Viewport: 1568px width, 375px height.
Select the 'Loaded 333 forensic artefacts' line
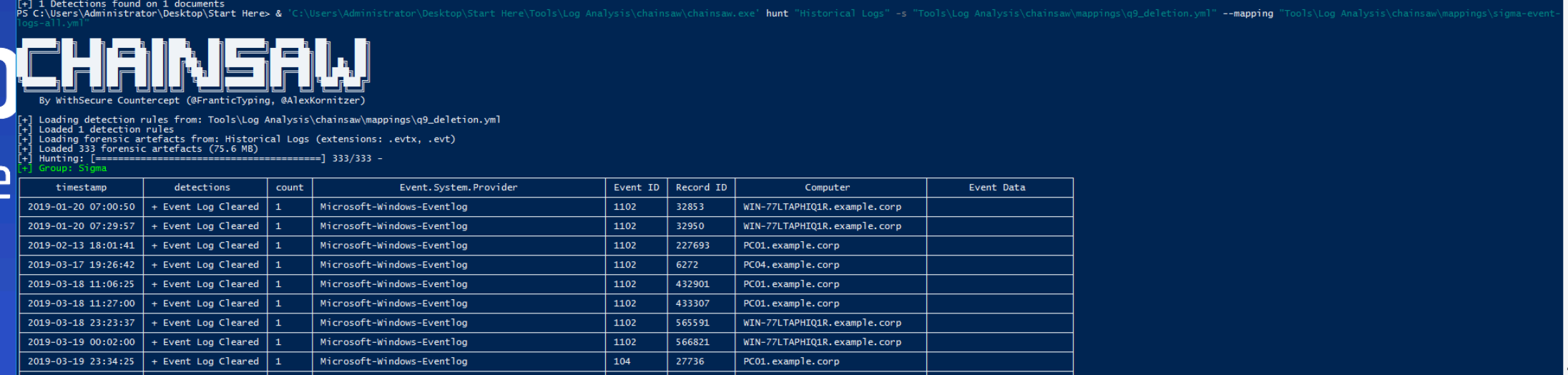coord(147,149)
